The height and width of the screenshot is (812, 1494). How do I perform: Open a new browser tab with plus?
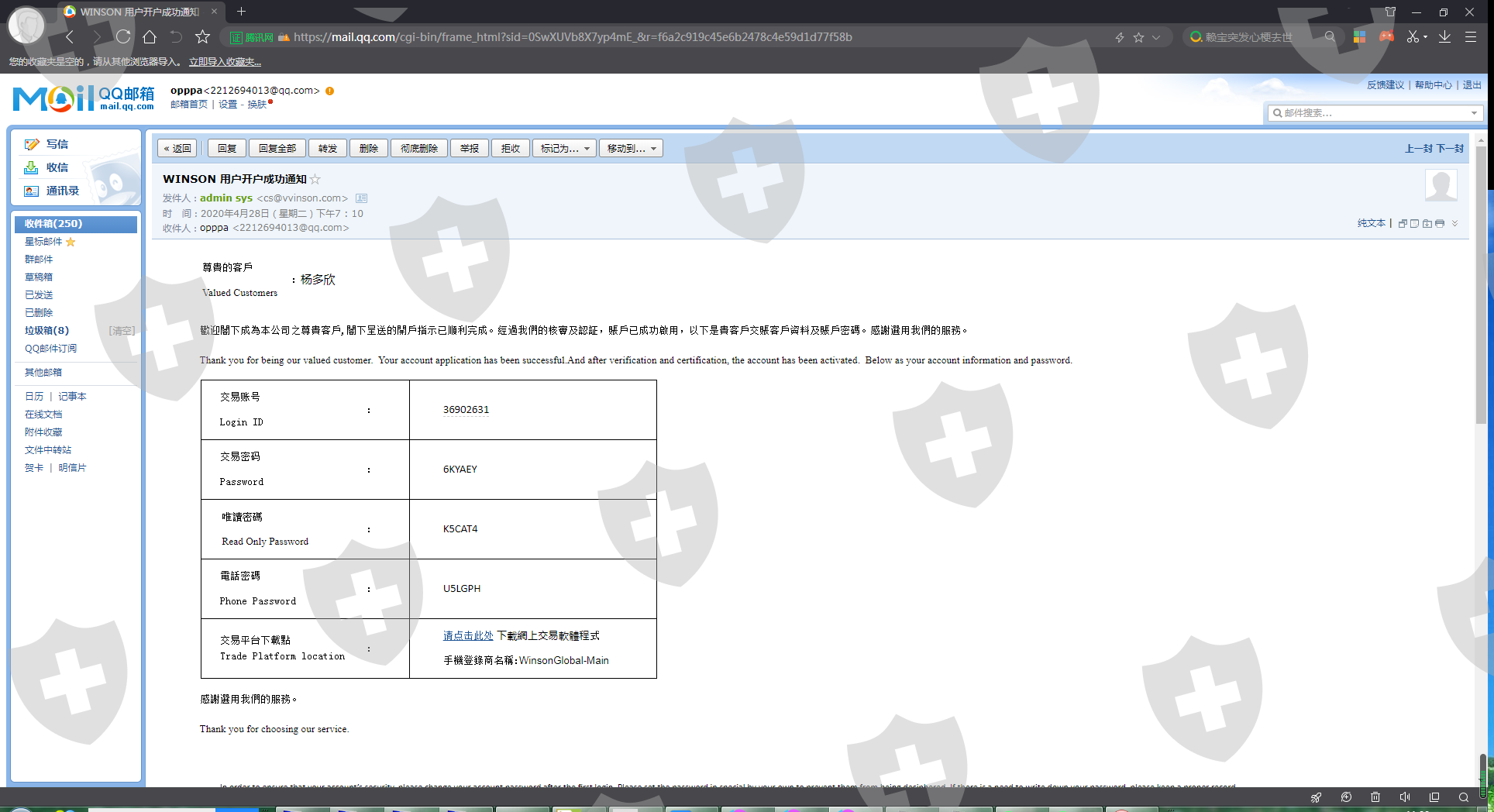(x=241, y=12)
